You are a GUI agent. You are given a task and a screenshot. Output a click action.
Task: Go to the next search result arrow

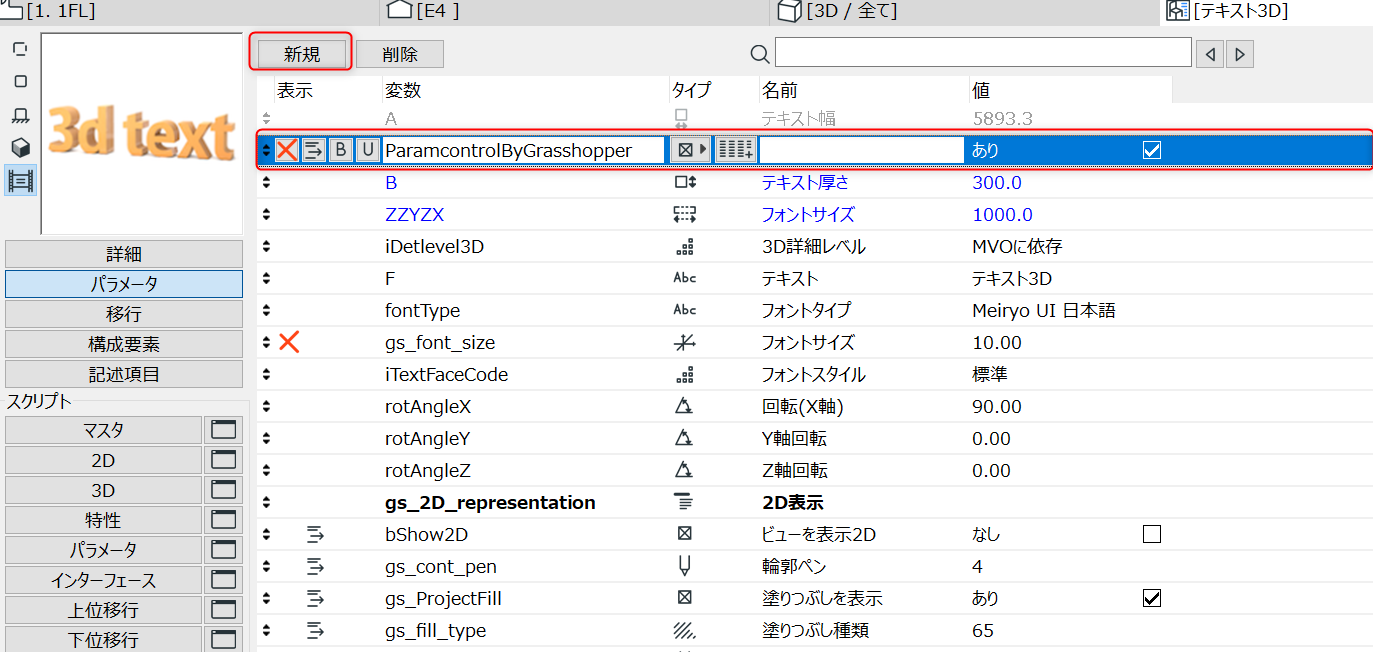click(x=1240, y=54)
